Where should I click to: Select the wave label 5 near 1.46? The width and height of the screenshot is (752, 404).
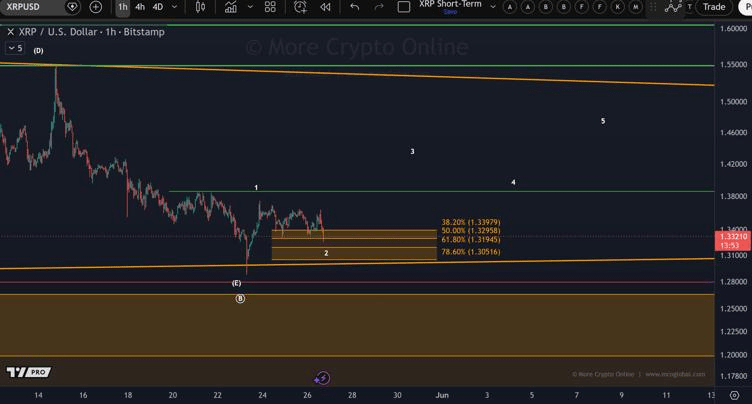click(603, 121)
